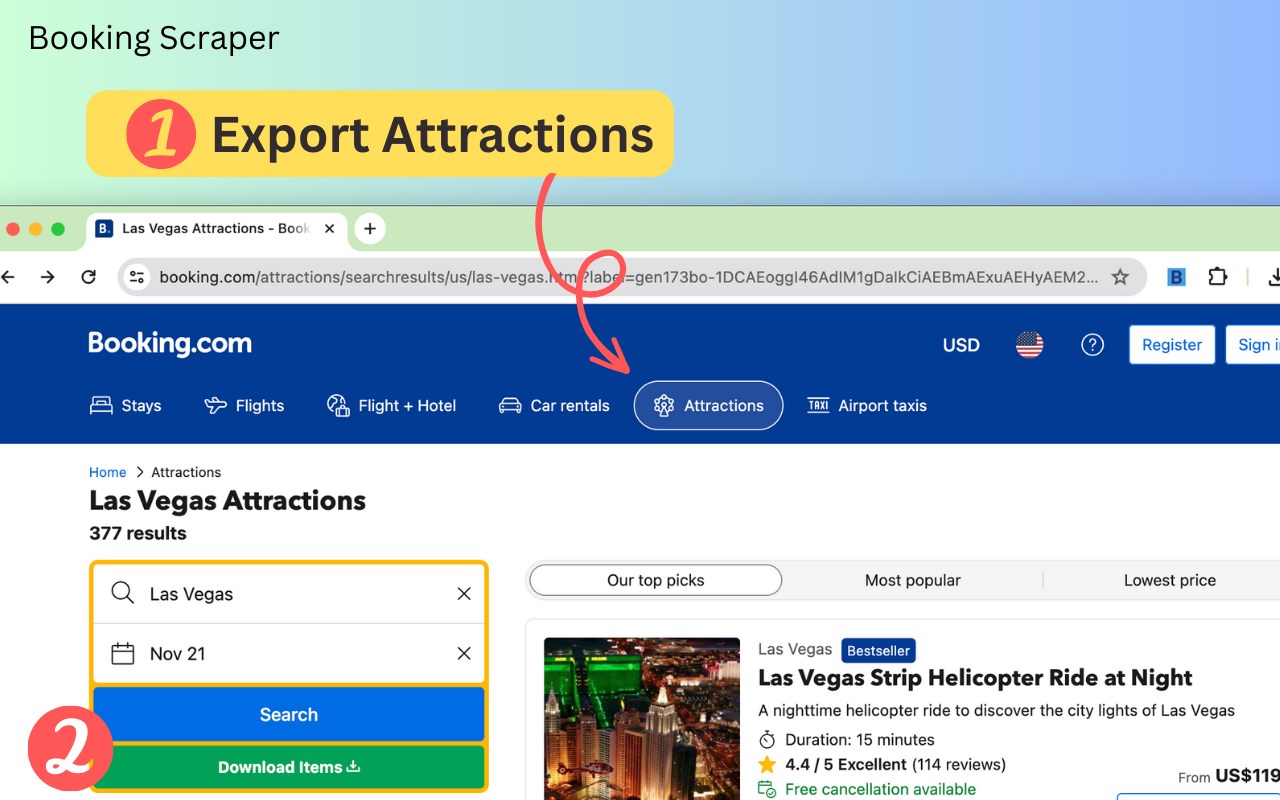Viewport: 1280px width, 800px height.
Task: Open a new browser tab
Action: click(x=370, y=229)
